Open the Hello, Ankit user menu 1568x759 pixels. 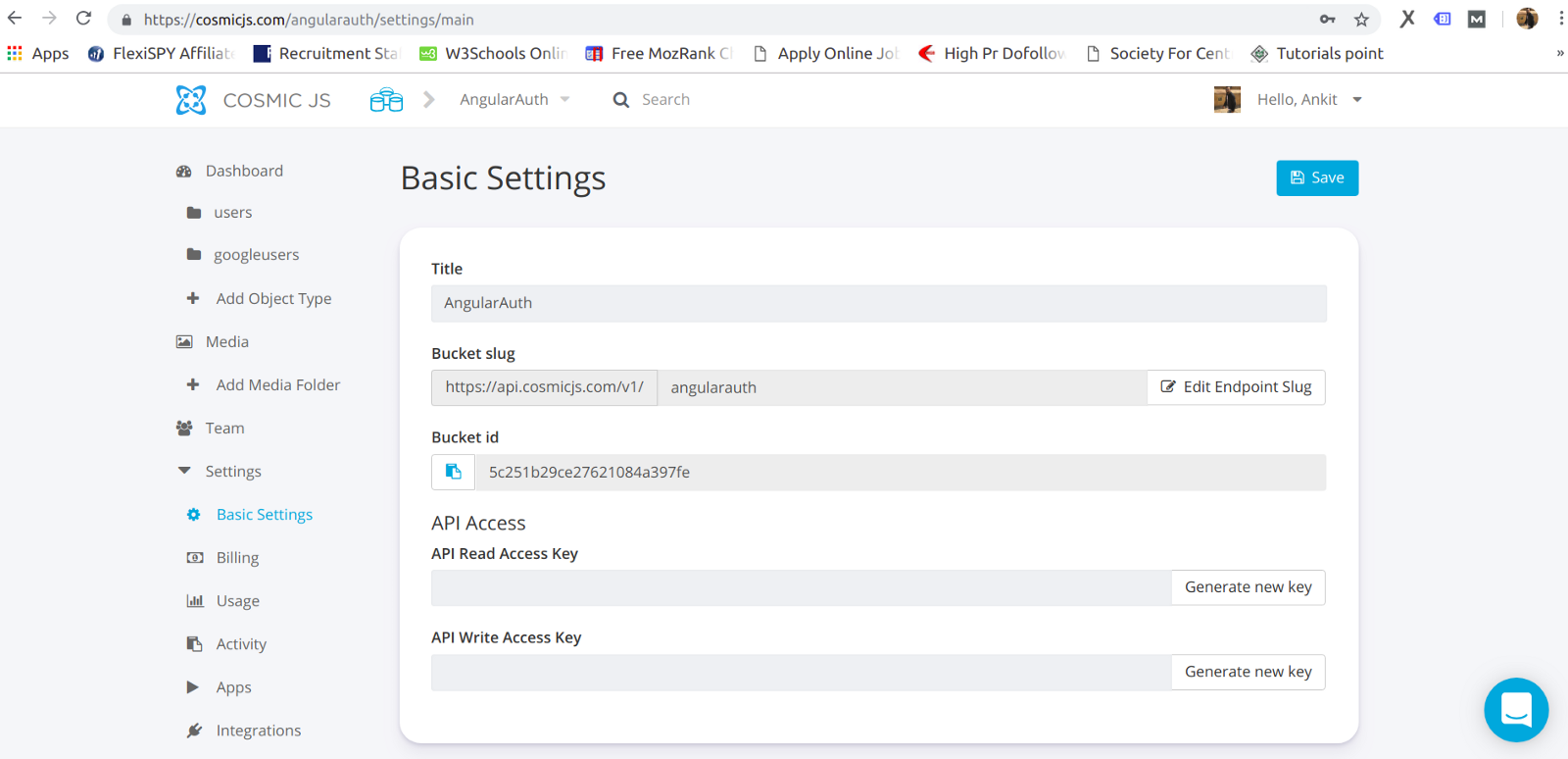pyautogui.click(x=1308, y=100)
